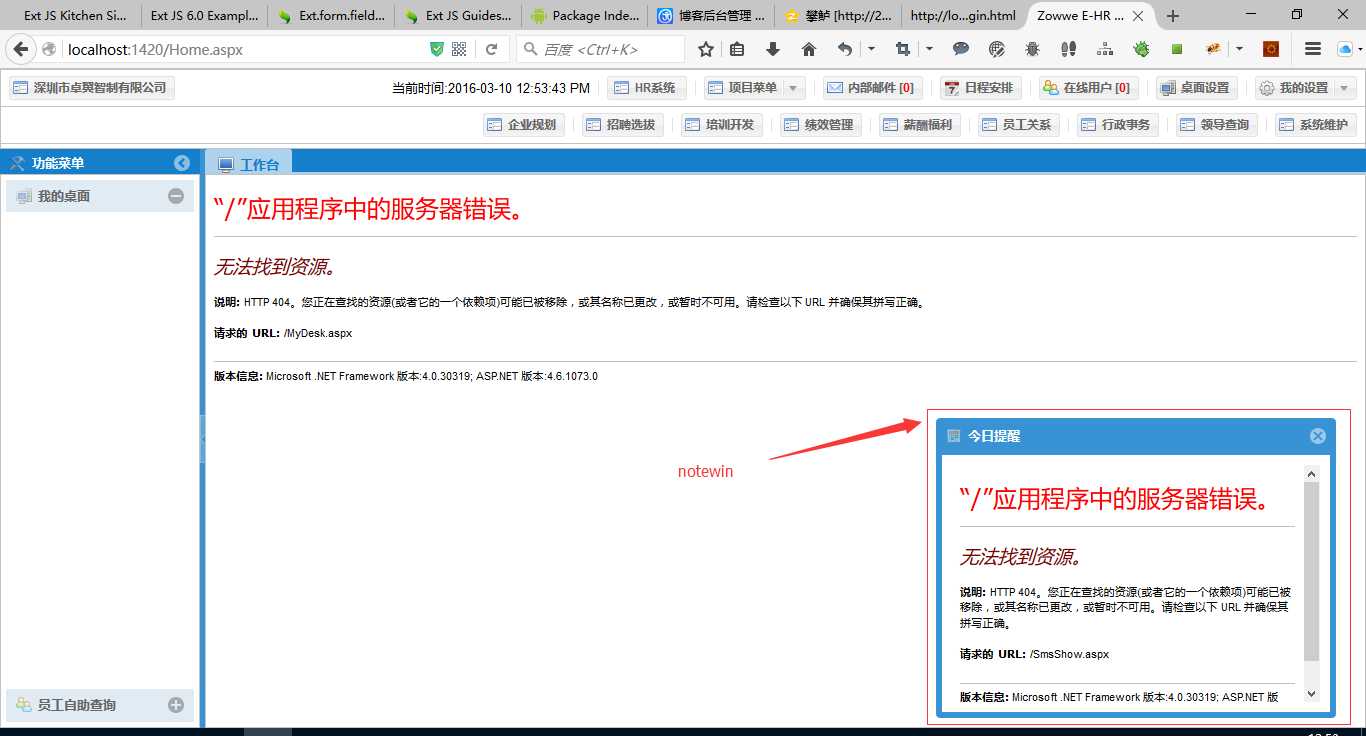Switch to the Ext.form.field browser tab
The height and width of the screenshot is (736, 1366).
pos(332,16)
